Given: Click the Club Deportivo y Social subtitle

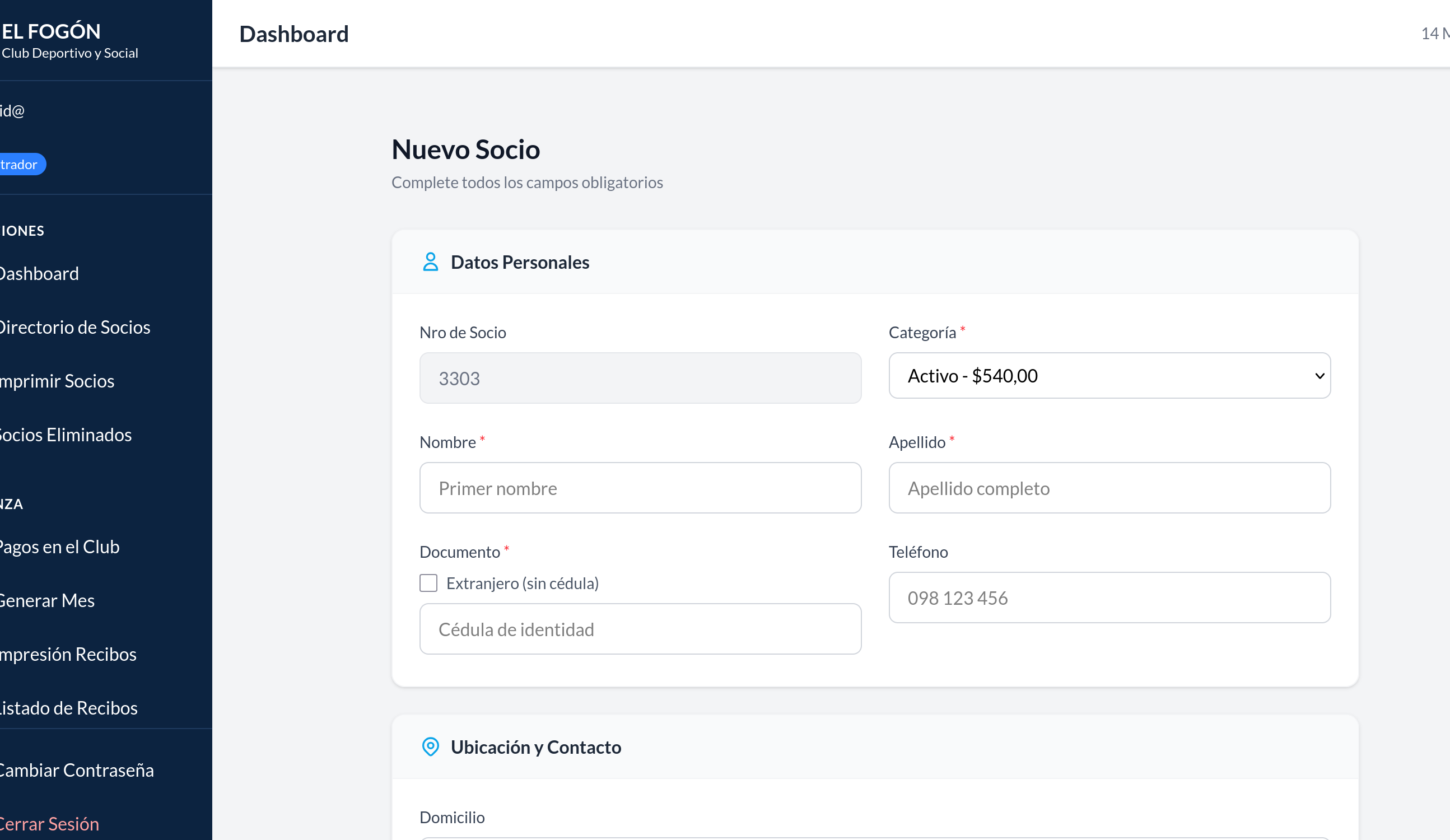Looking at the screenshot, I should [x=69, y=53].
